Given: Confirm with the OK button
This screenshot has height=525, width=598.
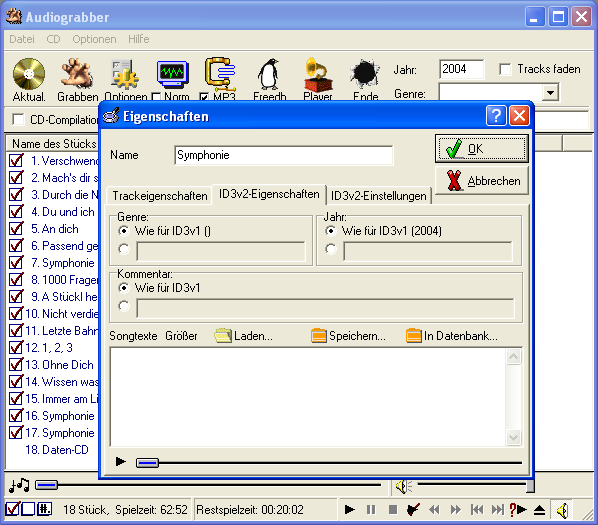Looking at the screenshot, I should coord(481,149).
